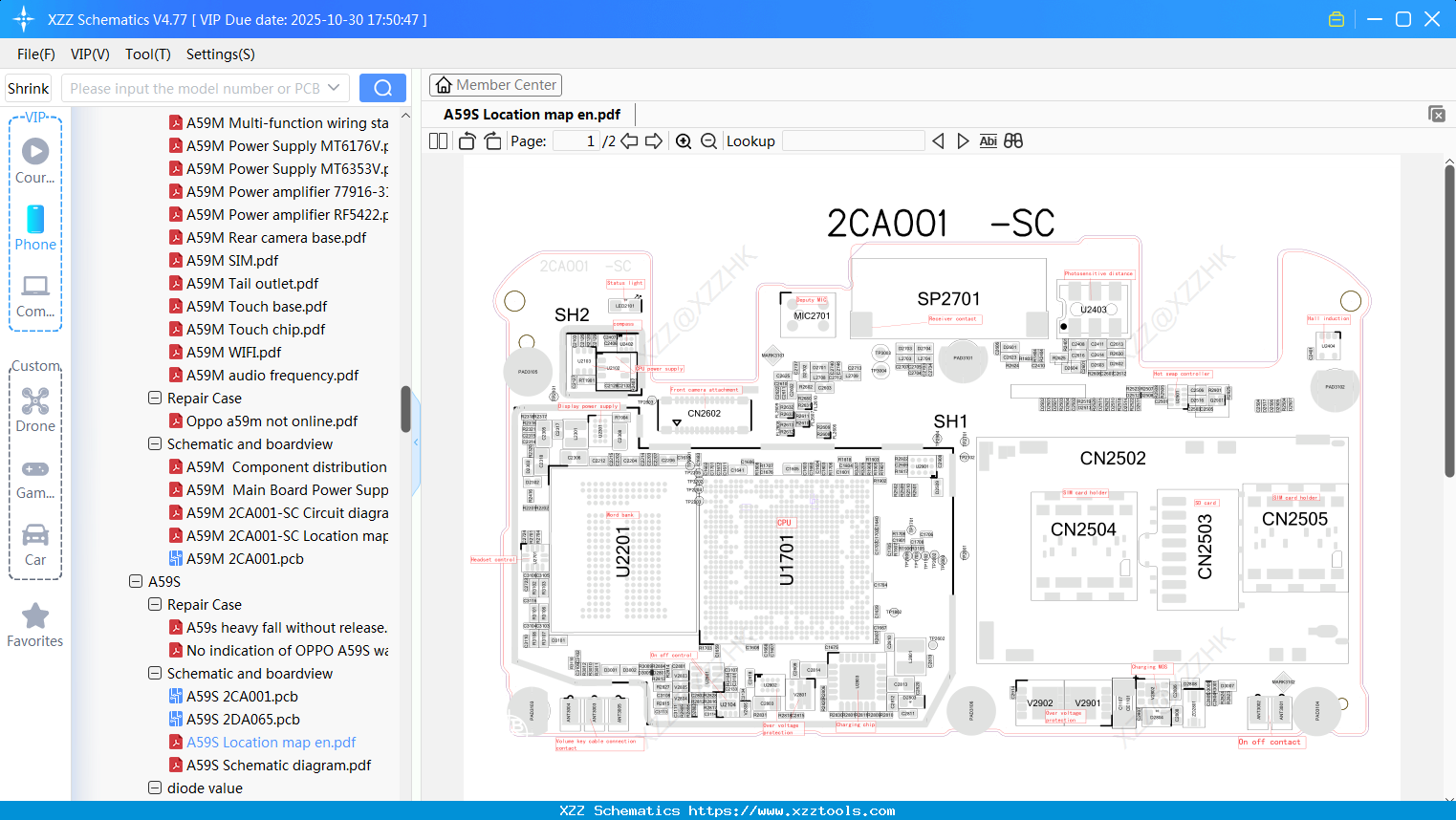Click the Shrink button

(29, 88)
